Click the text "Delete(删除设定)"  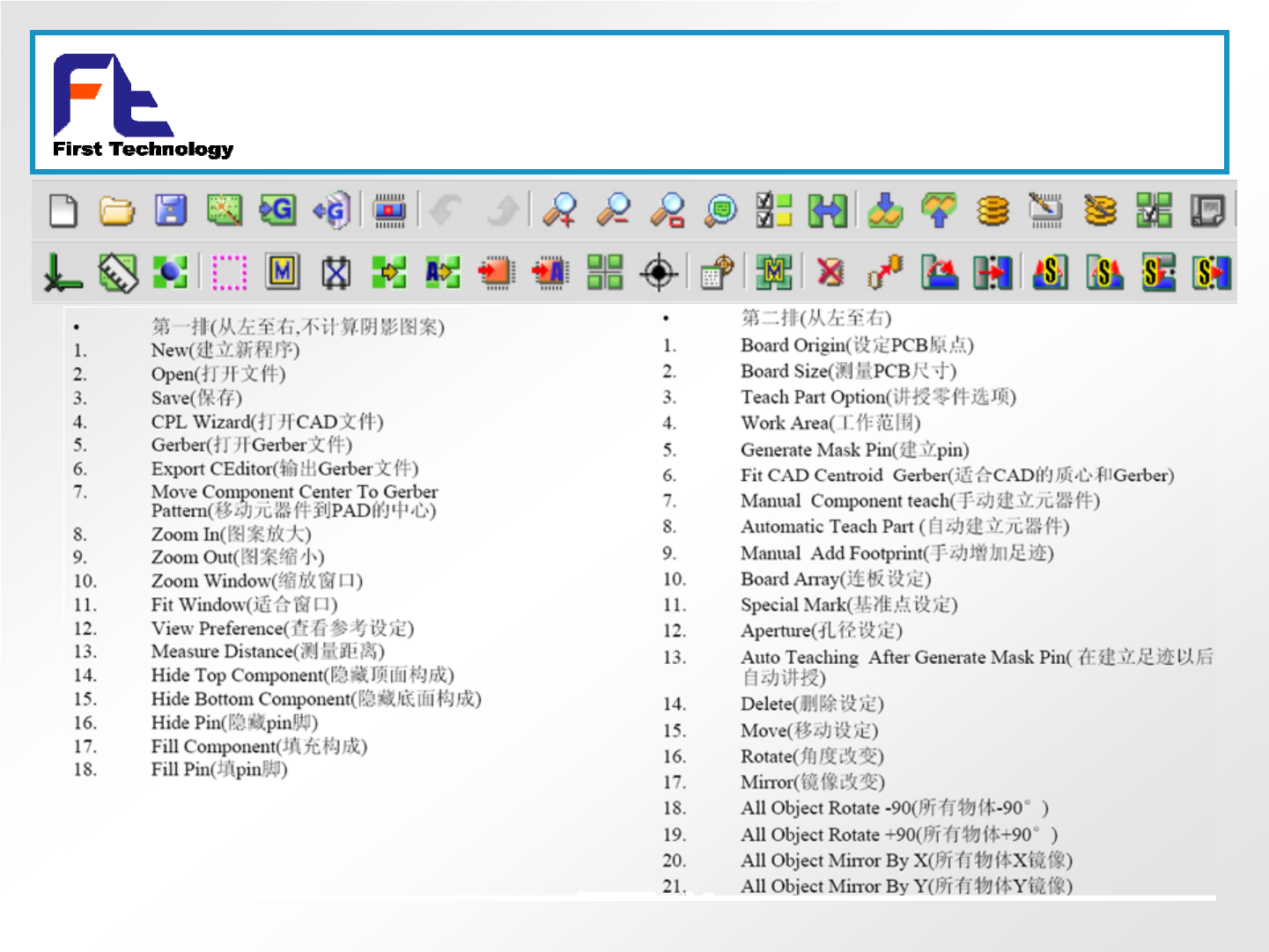pos(812,705)
